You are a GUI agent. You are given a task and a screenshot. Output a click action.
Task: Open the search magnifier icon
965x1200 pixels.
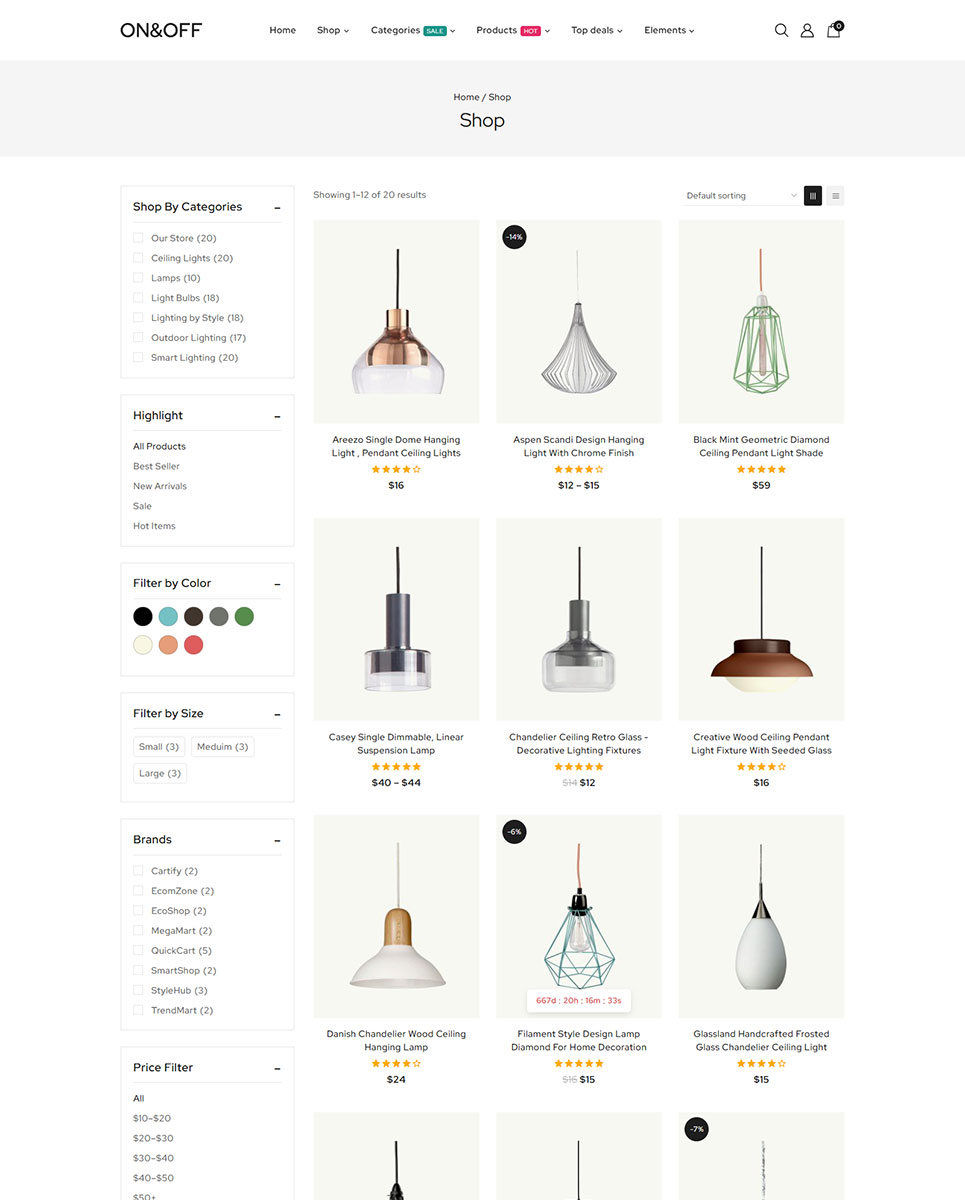[781, 30]
